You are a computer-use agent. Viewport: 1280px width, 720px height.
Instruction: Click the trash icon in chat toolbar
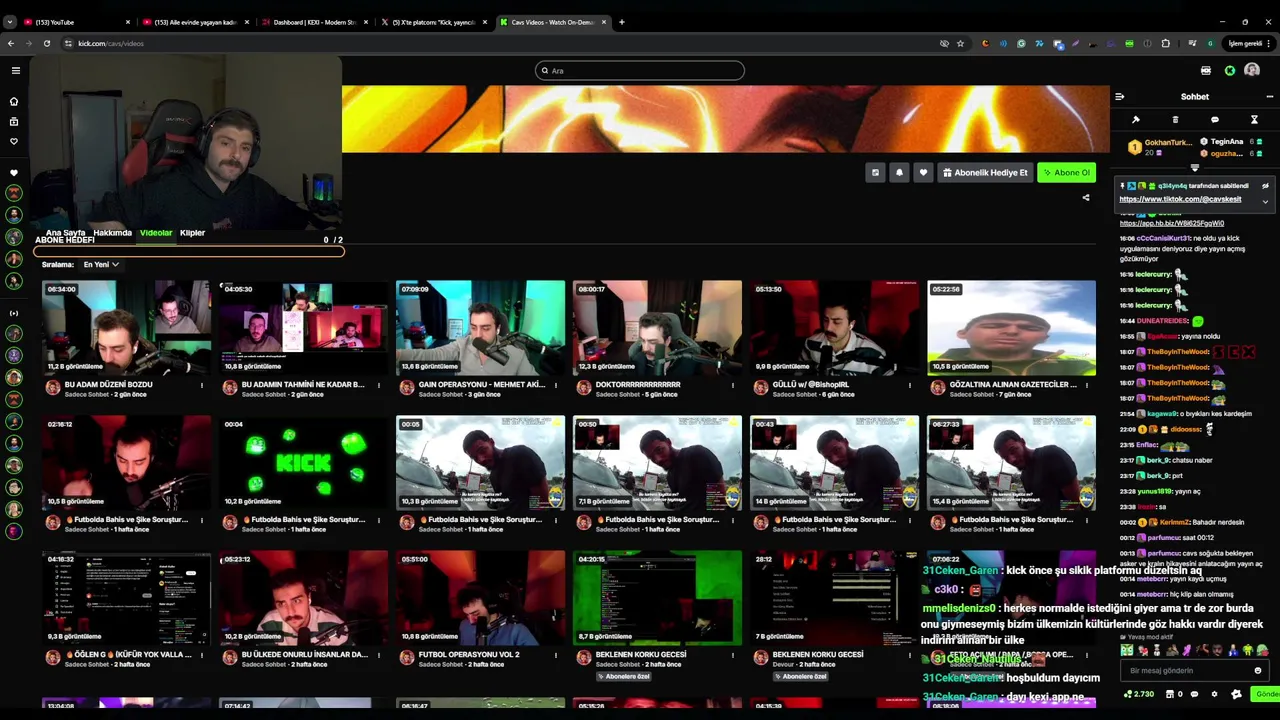point(1175,120)
